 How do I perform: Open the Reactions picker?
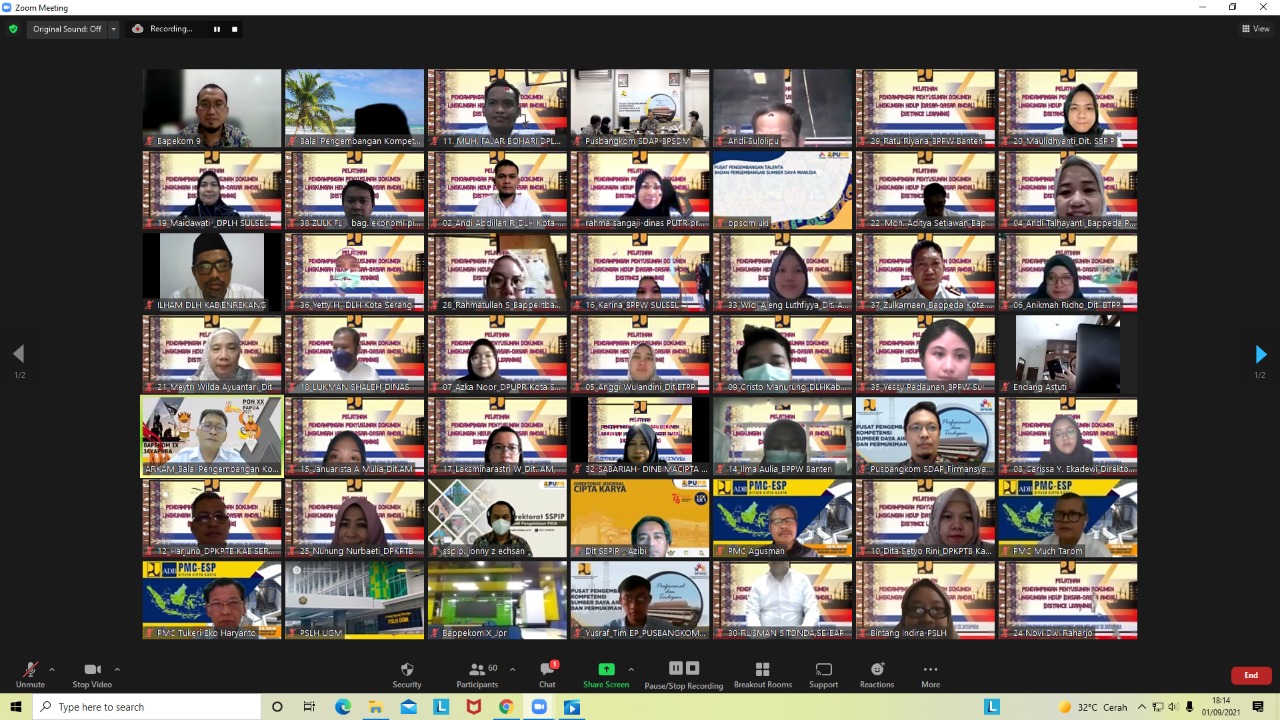click(x=877, y=675)
